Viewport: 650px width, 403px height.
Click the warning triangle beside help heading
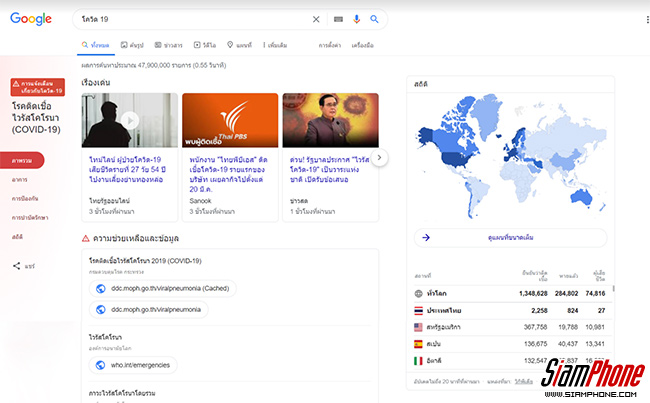[x=85, y=238]
